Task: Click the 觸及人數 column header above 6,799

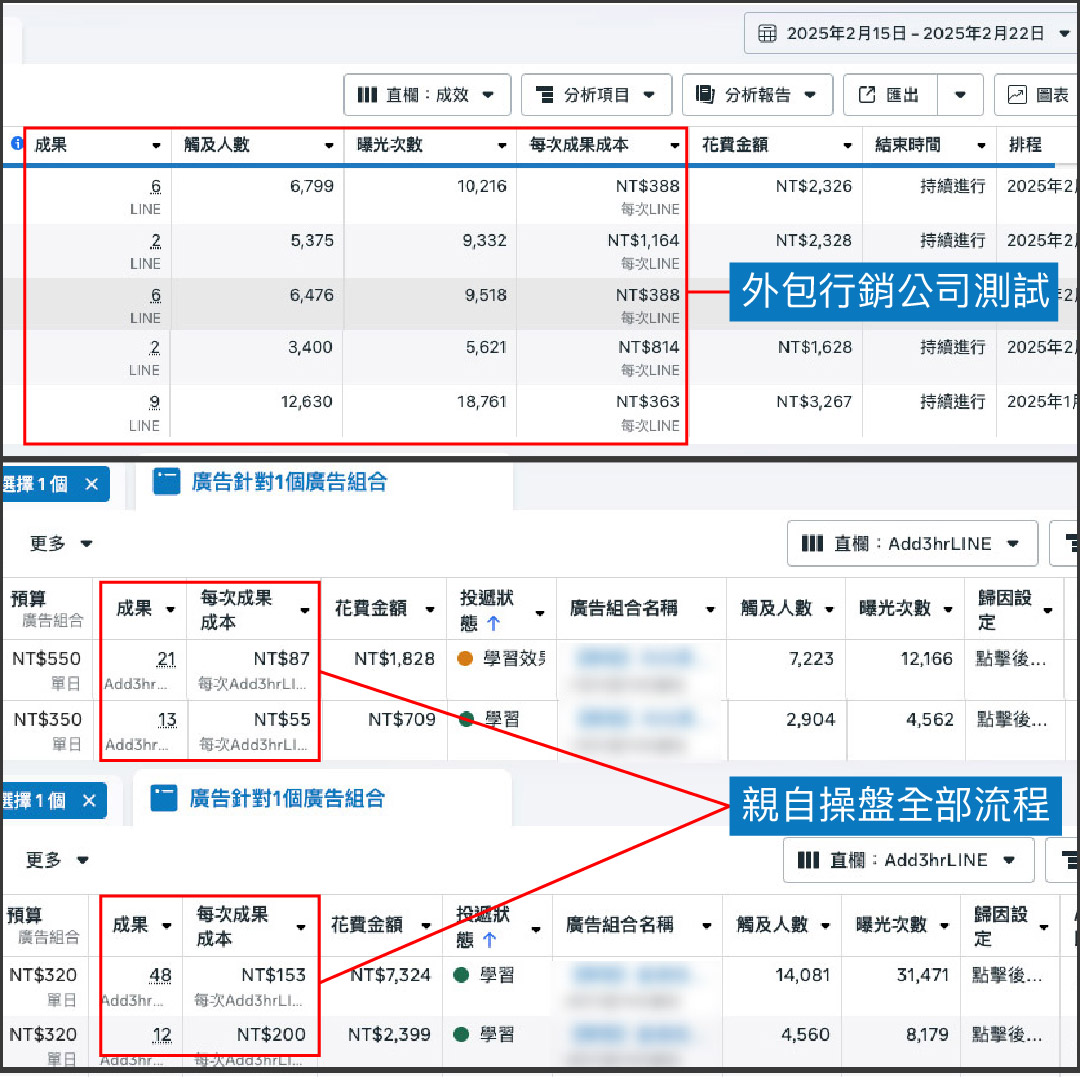Action: 217,145
